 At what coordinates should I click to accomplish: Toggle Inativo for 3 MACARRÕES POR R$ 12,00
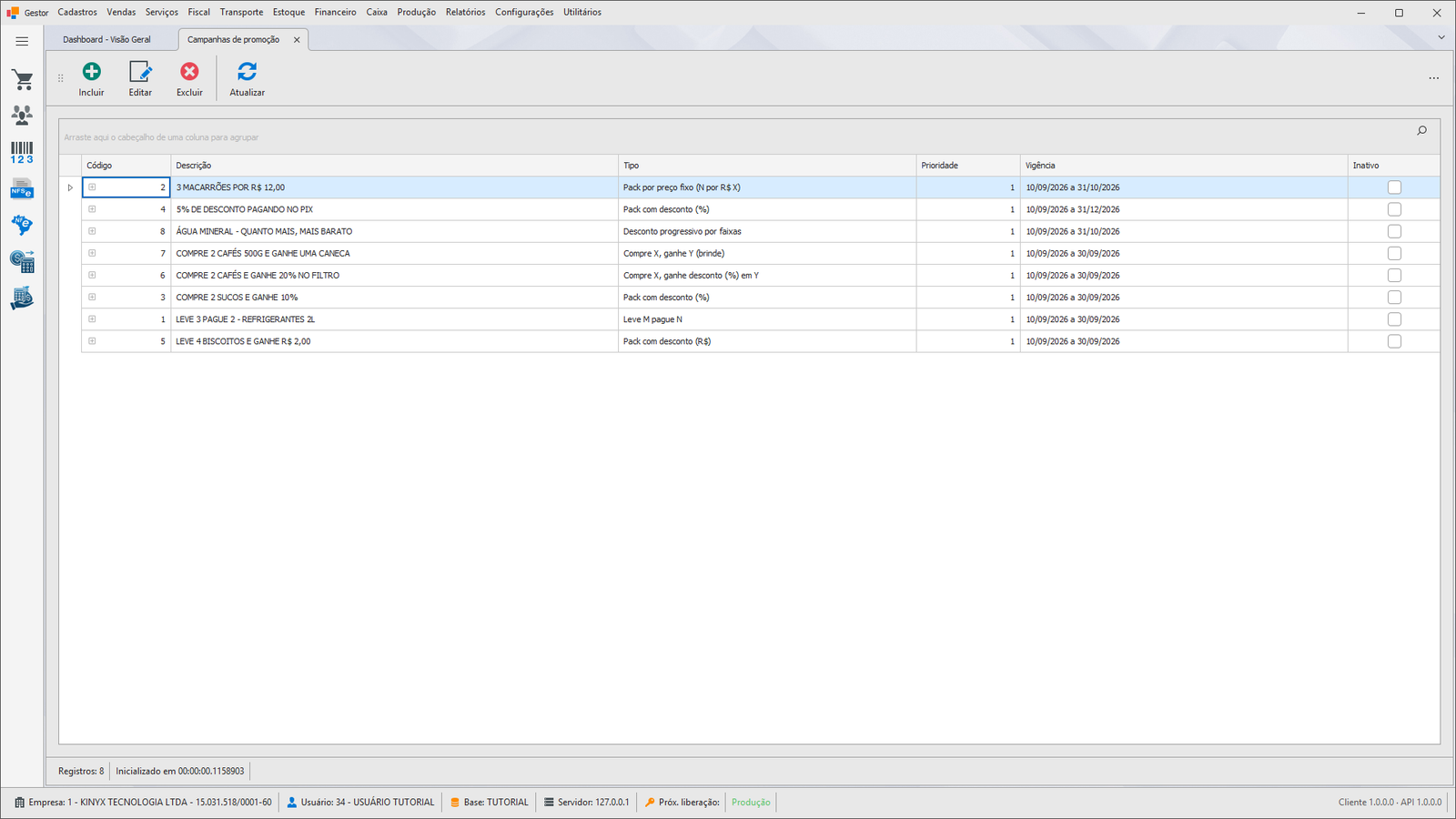1394,187
